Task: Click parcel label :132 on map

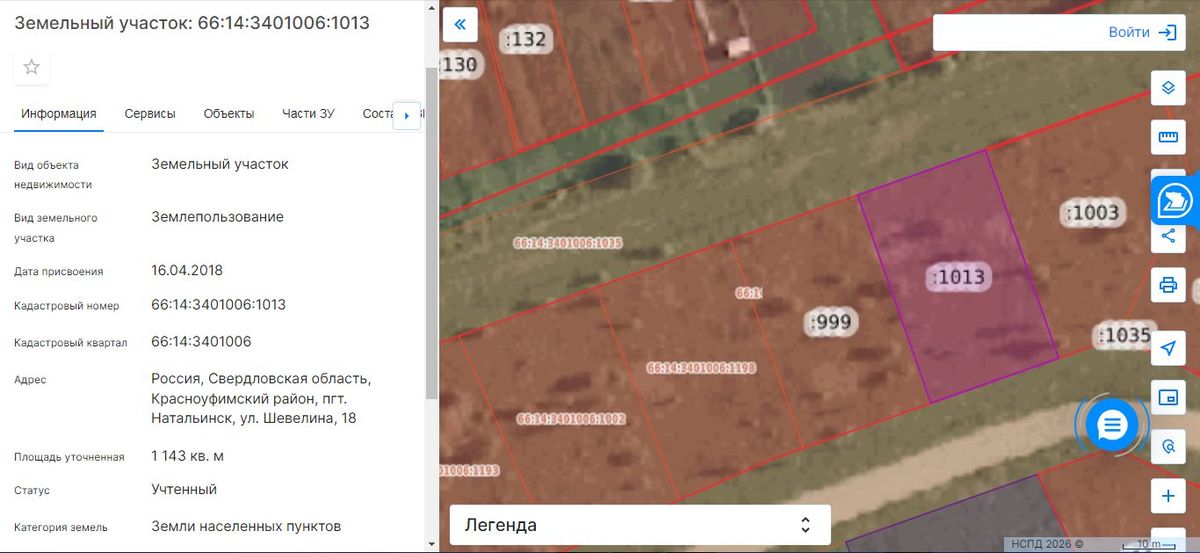Action: tap(526, 40)
